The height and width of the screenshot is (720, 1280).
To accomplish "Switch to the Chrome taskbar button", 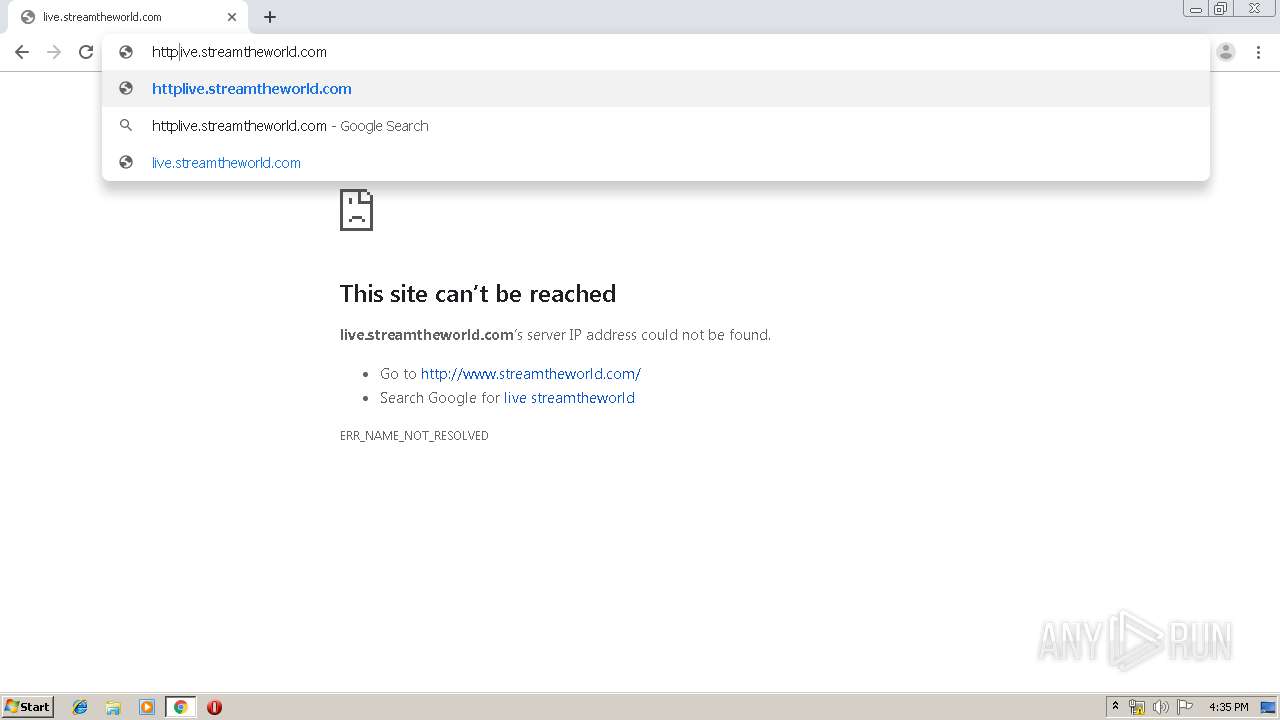I will coord(180,707).
